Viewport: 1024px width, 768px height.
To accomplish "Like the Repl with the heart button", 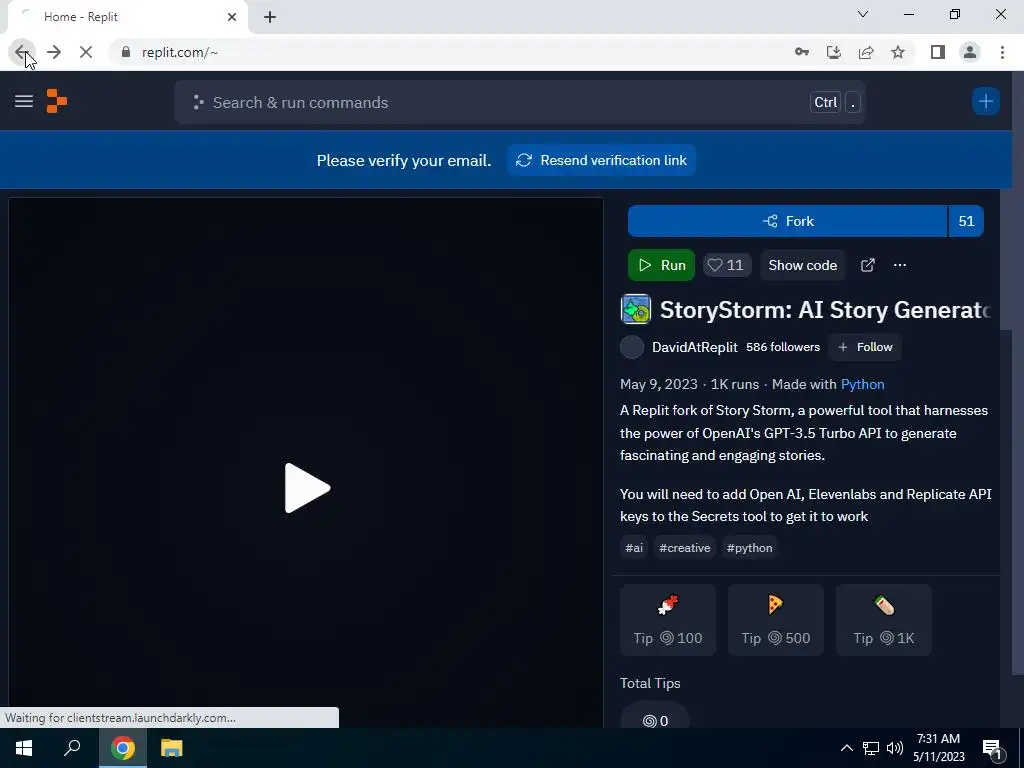I will 726,265.
